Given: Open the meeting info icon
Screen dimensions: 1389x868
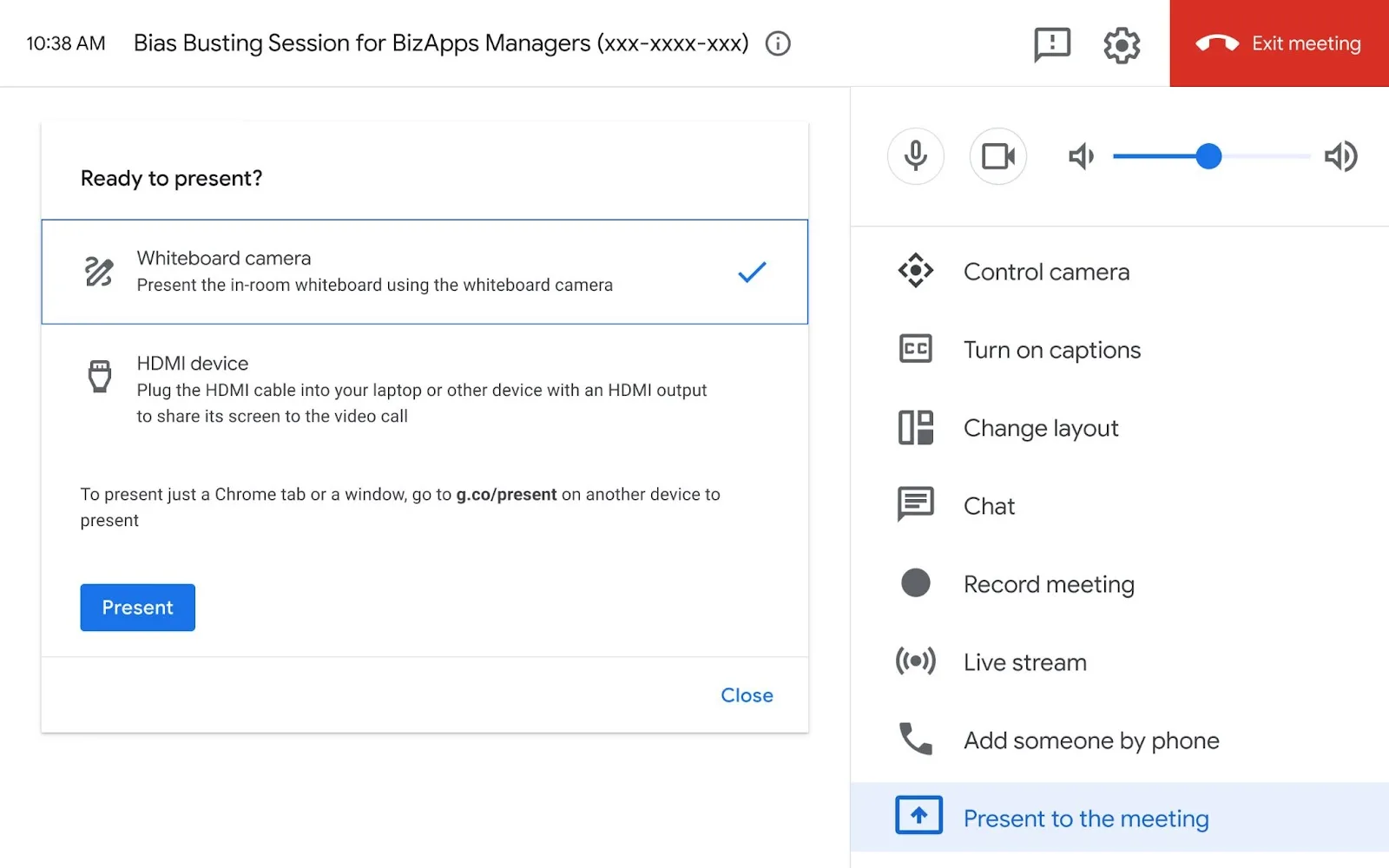Looking at the screenshot, I should pos(778,43).
